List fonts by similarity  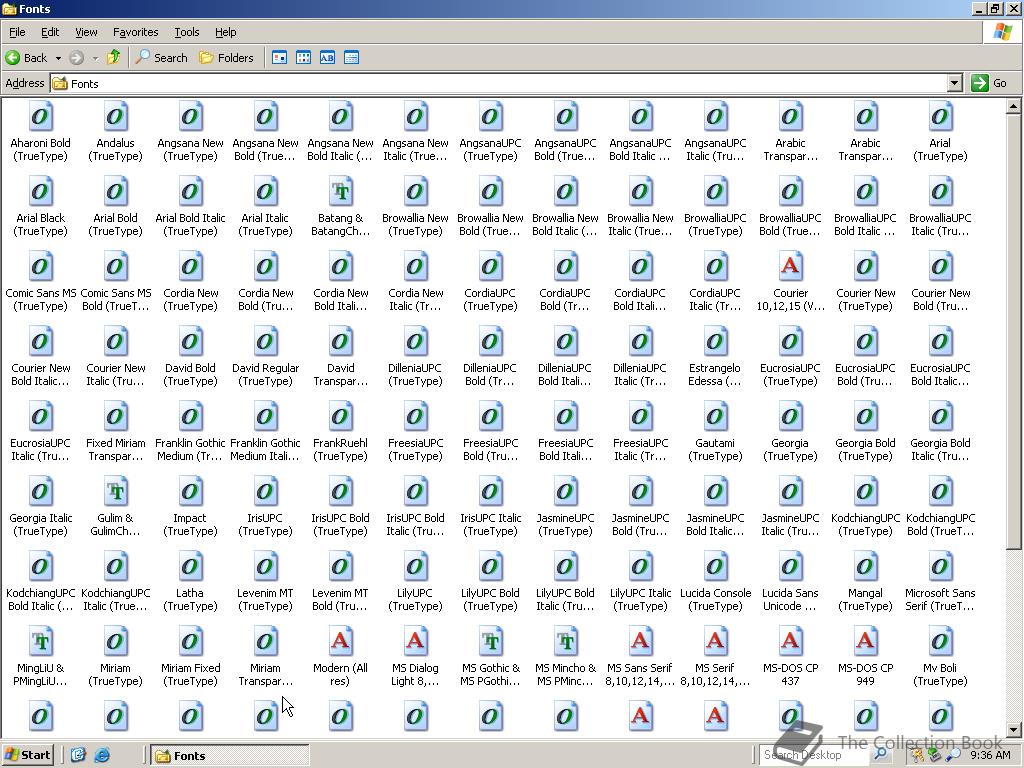(327, 57)
